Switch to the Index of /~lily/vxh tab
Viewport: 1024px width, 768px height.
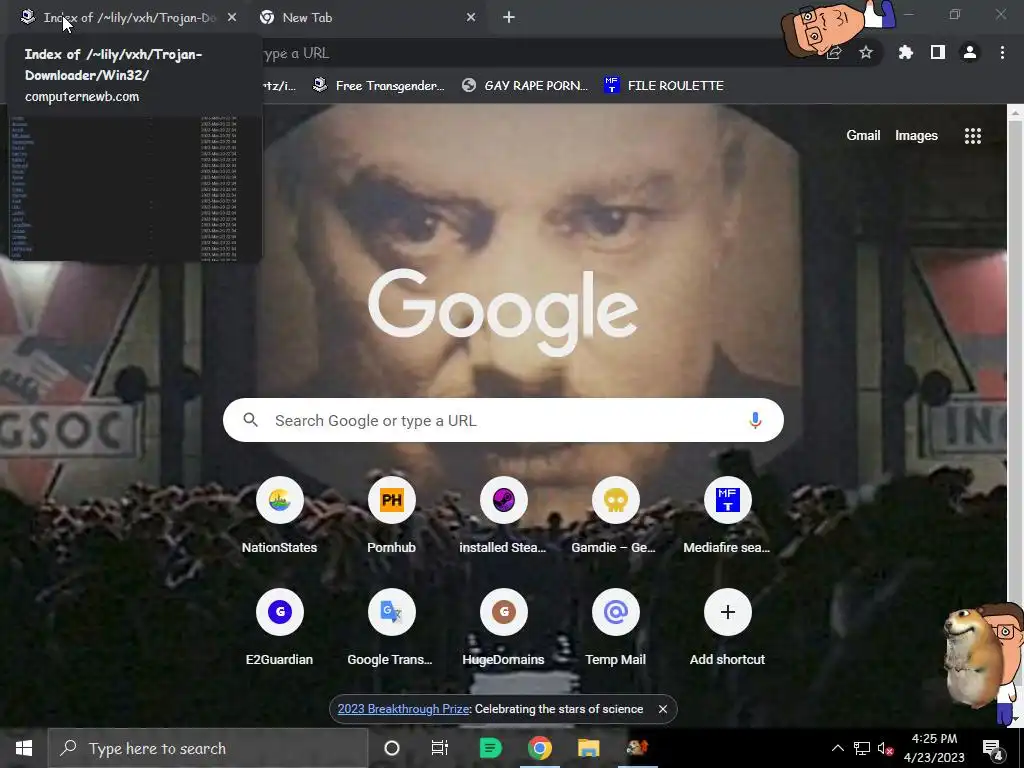click(127, 18)
